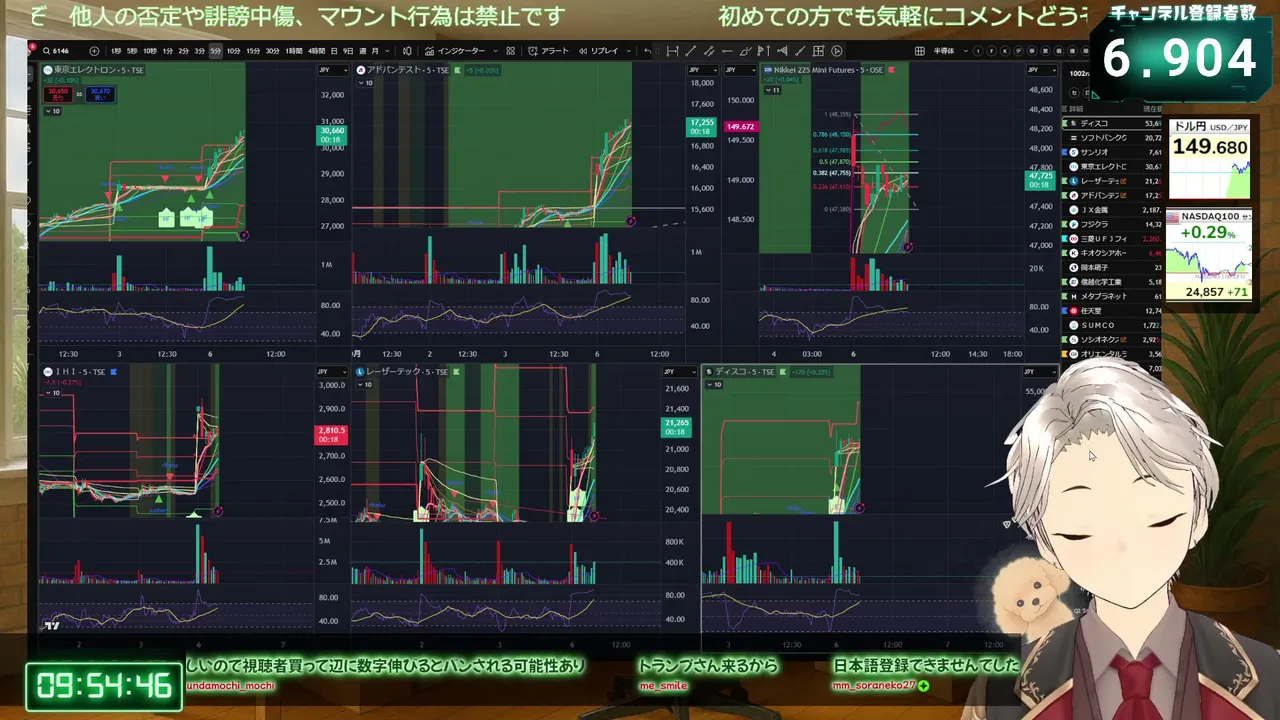Select the 3分 interval
The image size is (1280, 720).
pos(199,51)
